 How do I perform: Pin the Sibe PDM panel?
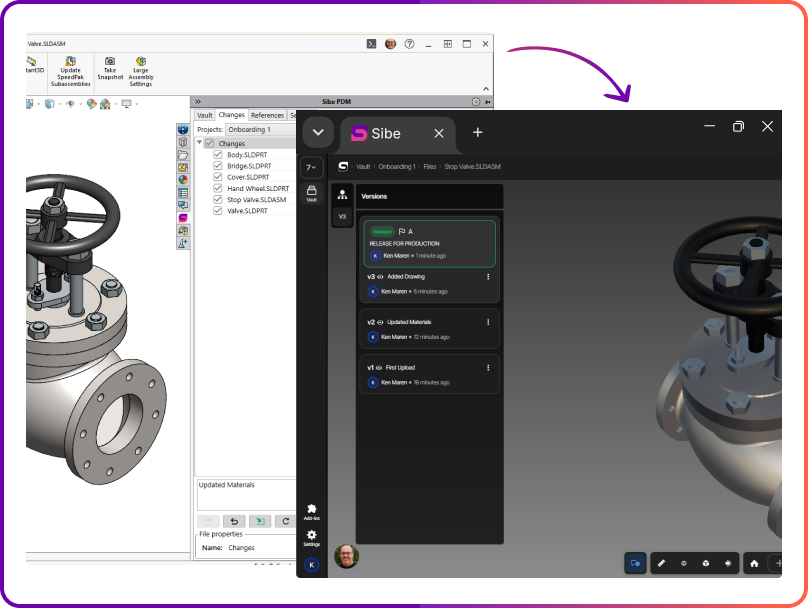487,102
